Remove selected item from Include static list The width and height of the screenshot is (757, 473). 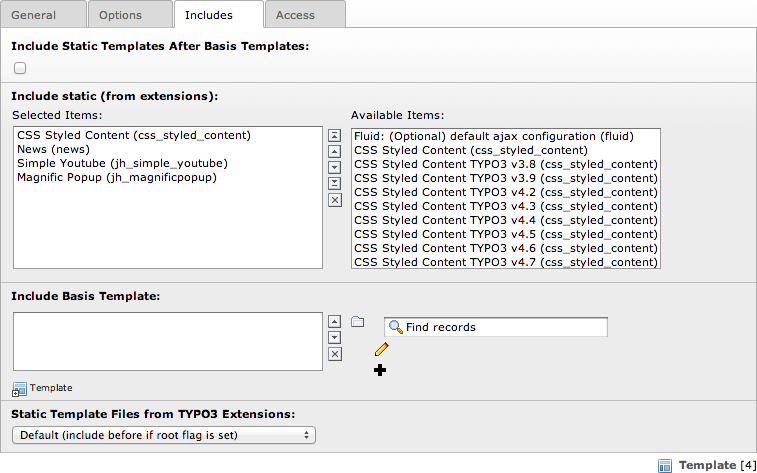335,200
